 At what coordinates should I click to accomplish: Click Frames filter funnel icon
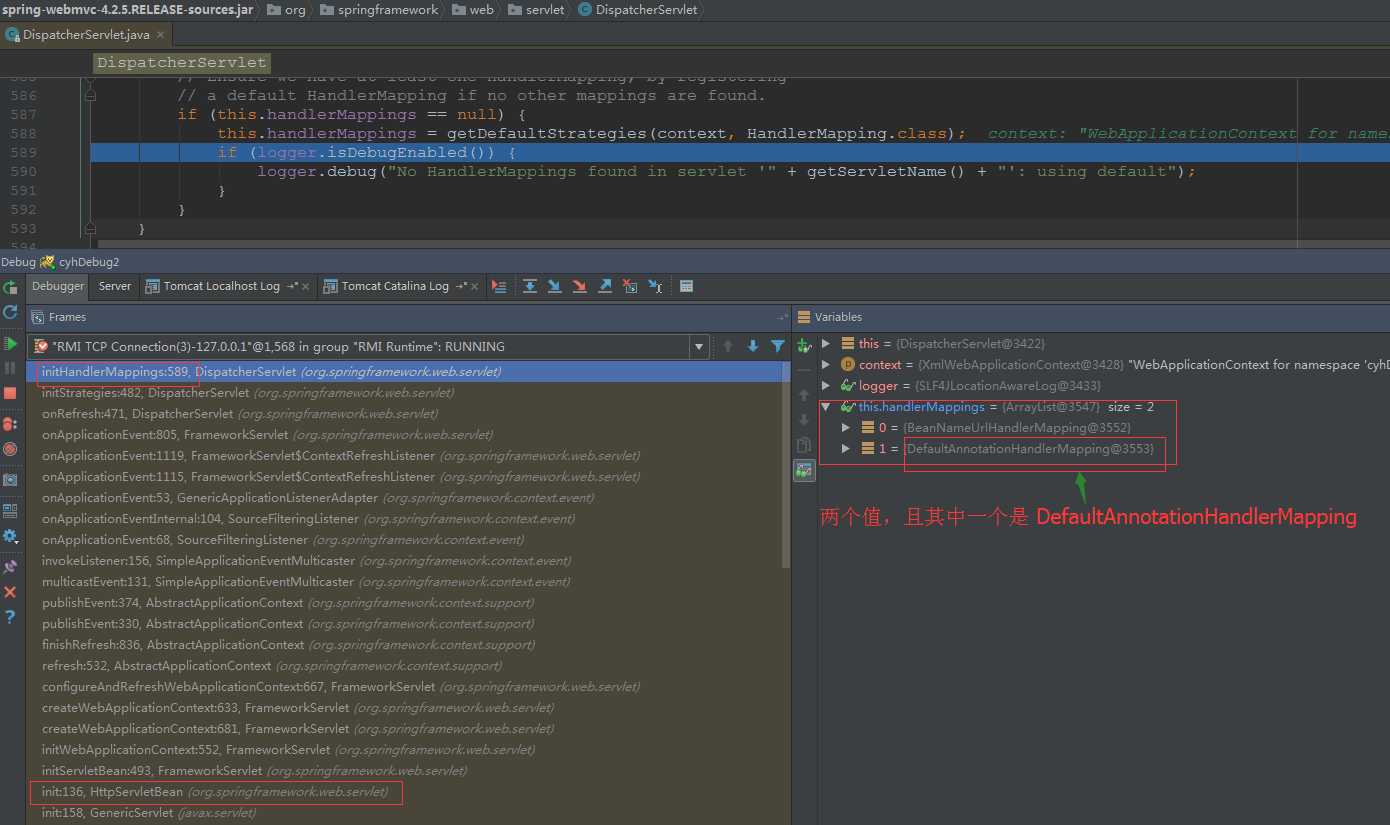click(778, 346)
